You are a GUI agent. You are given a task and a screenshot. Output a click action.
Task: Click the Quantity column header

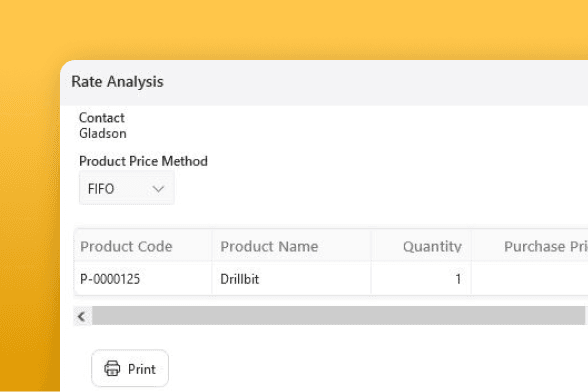click(432, 246)
